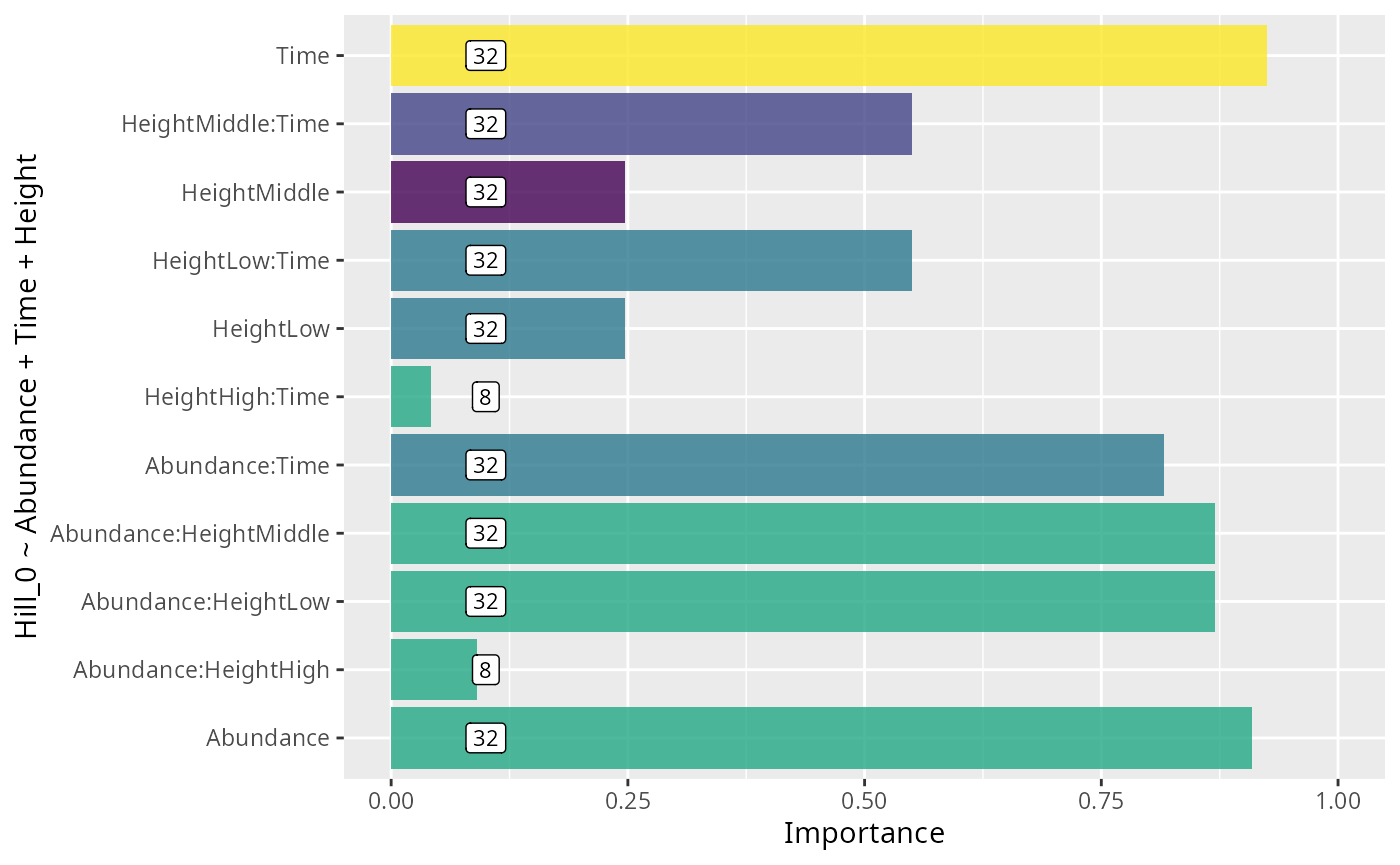Click the 0.75 x-axis tick label
This screenshot has width=1400, height=865.
tap(1100, 801)
